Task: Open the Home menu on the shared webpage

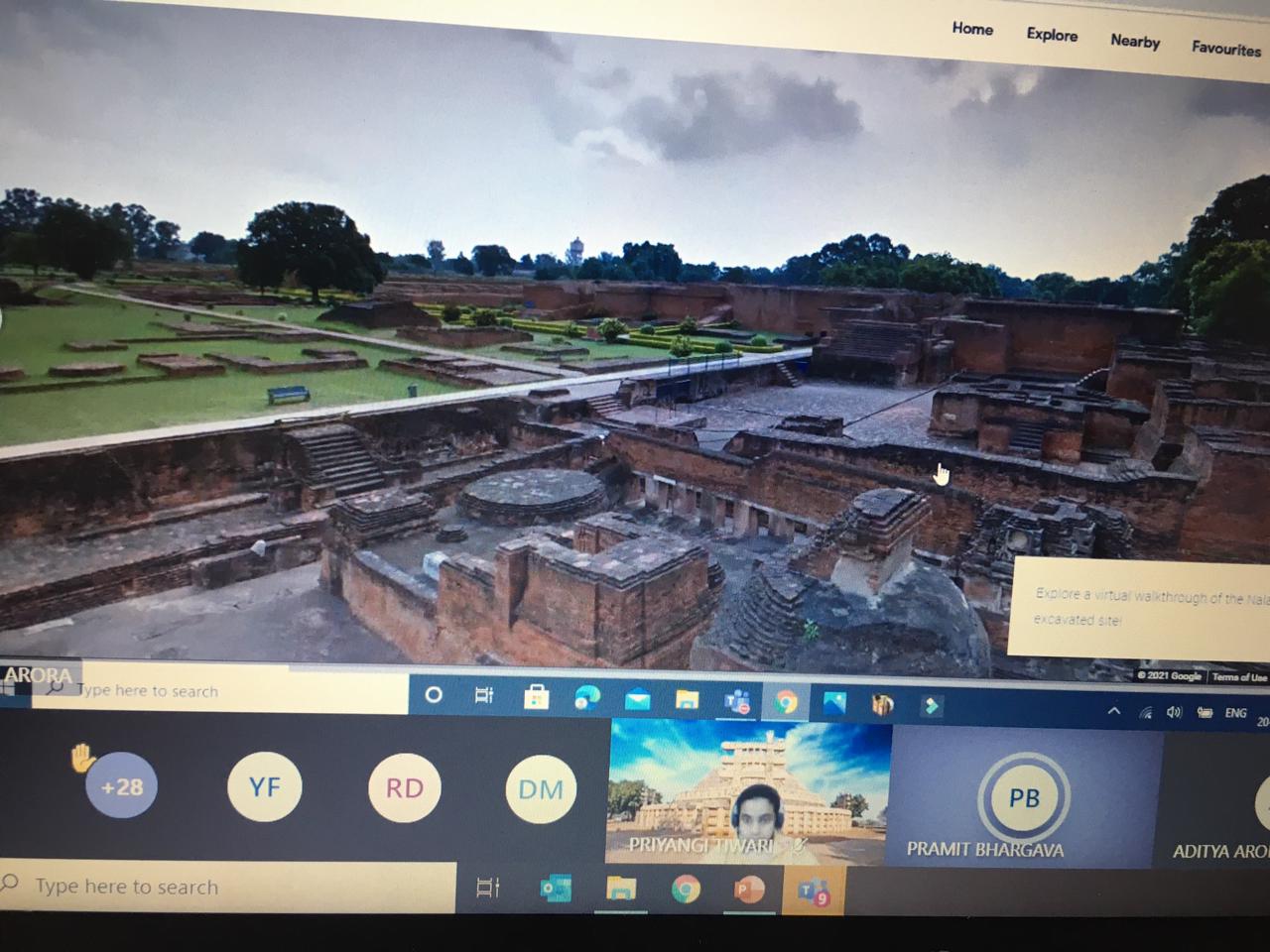Action: pyautogui.click(x=972, y=29)
